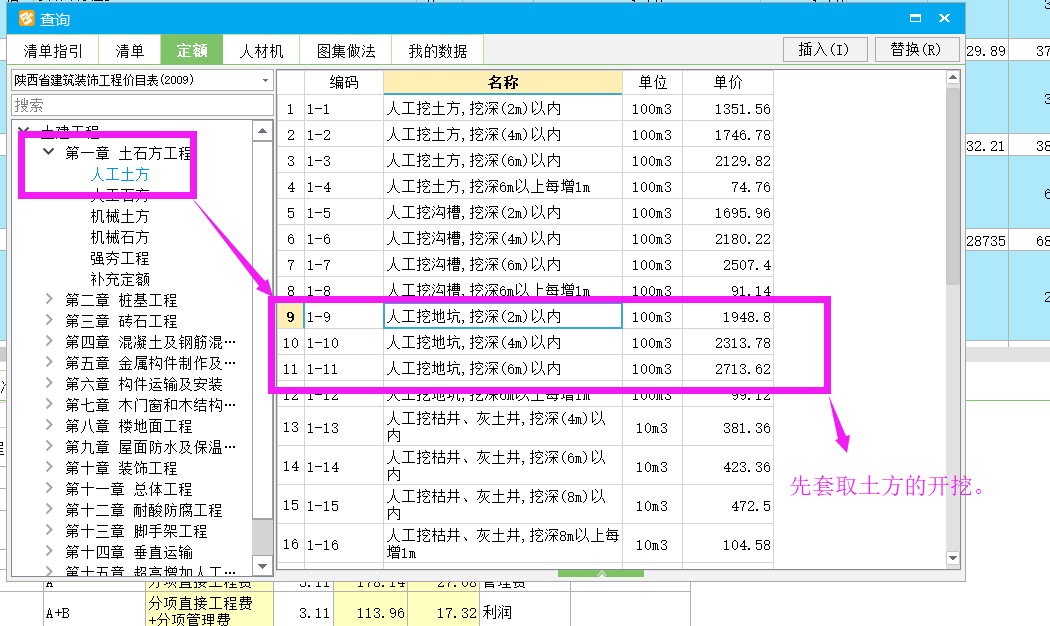Select row 1-10 人工挖地坑 4m以内
1050x626 pixels.
[525, 343]
